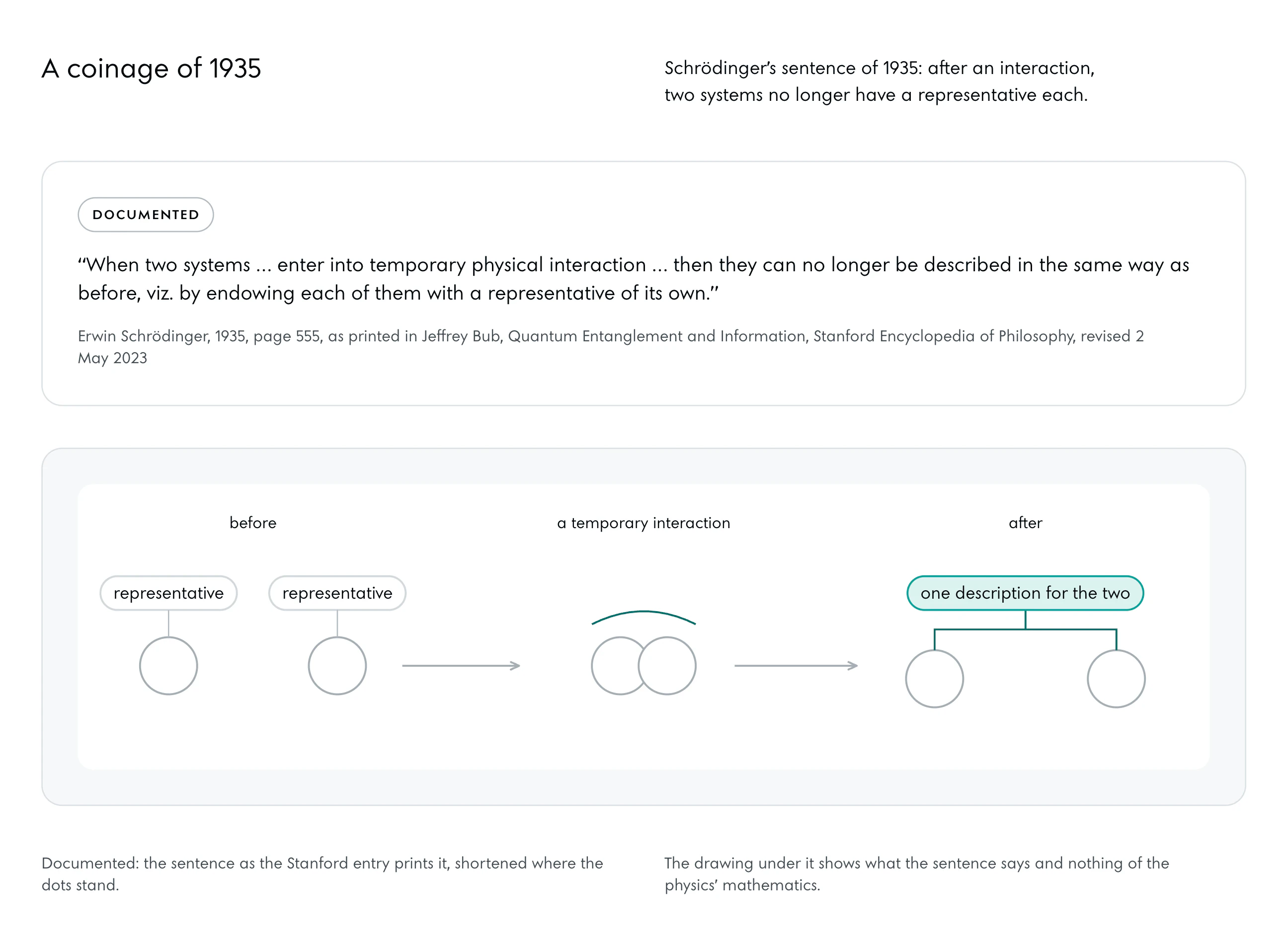Viewport: 1288px width, 944px height.
Task: Click the 'a temporary interaction' label
Action: pos(644,523)
